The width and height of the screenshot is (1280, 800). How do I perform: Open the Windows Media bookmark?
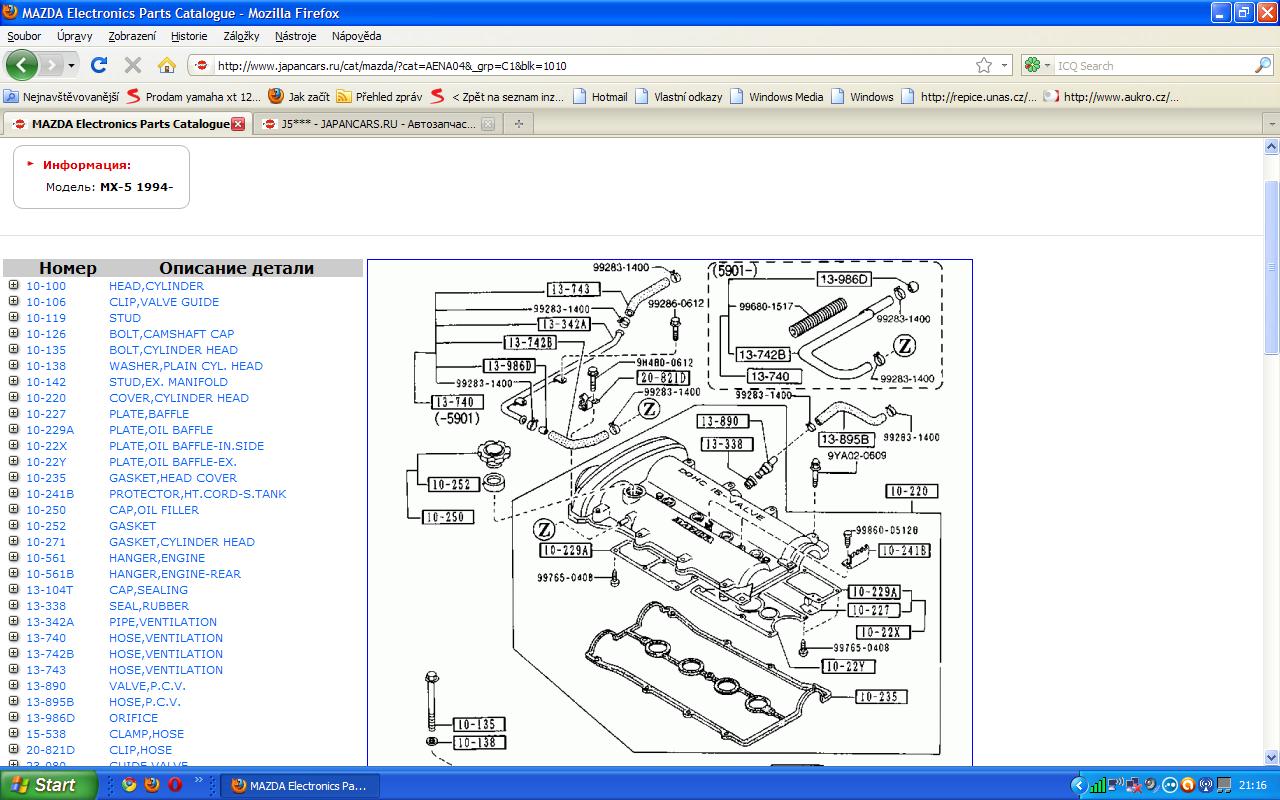coord(776,97)
